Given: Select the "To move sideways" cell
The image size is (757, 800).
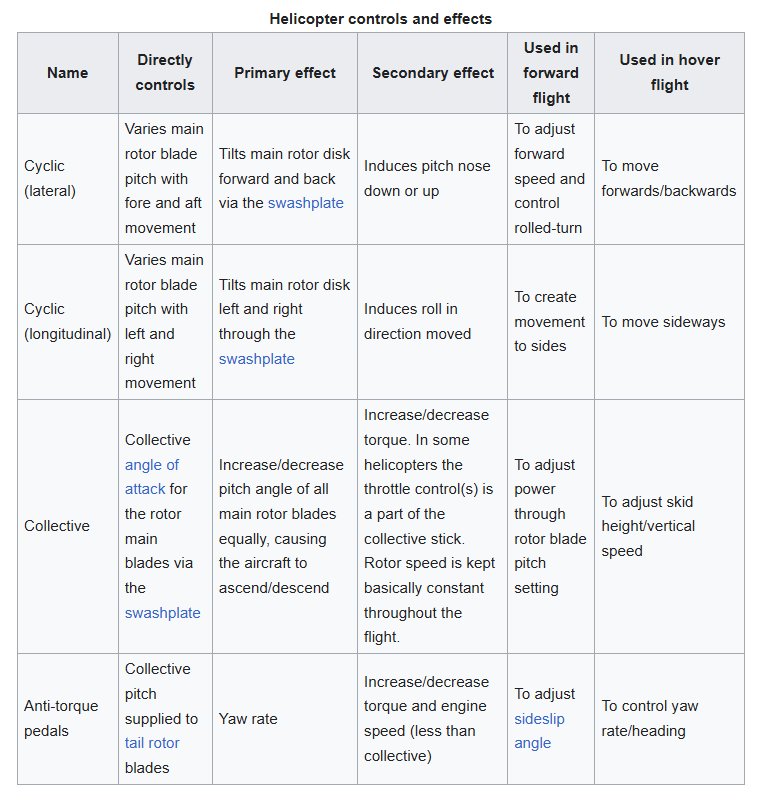Looking at the screenshot, I should click(x=663, y=322).
